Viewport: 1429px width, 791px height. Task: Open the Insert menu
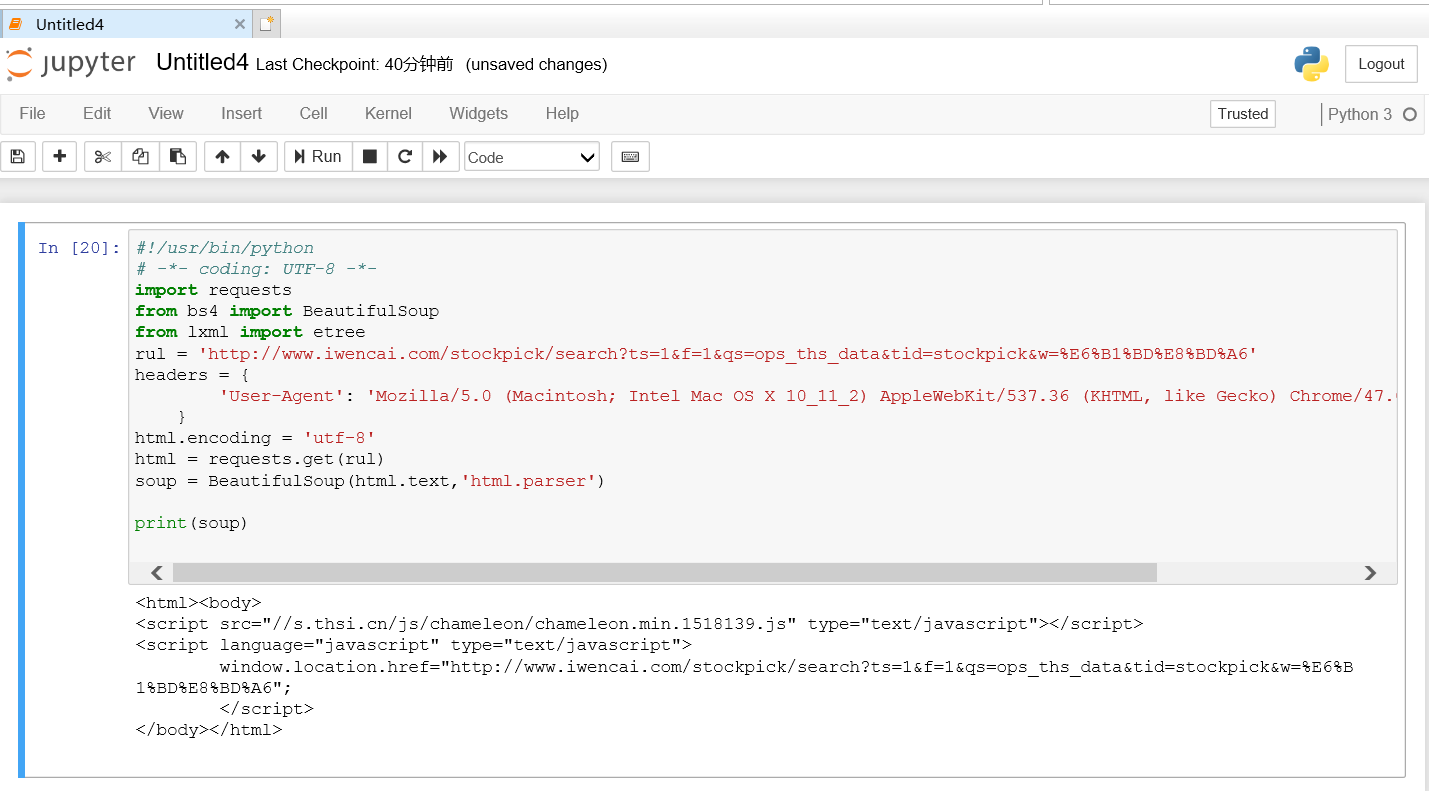tap(242, 114)
